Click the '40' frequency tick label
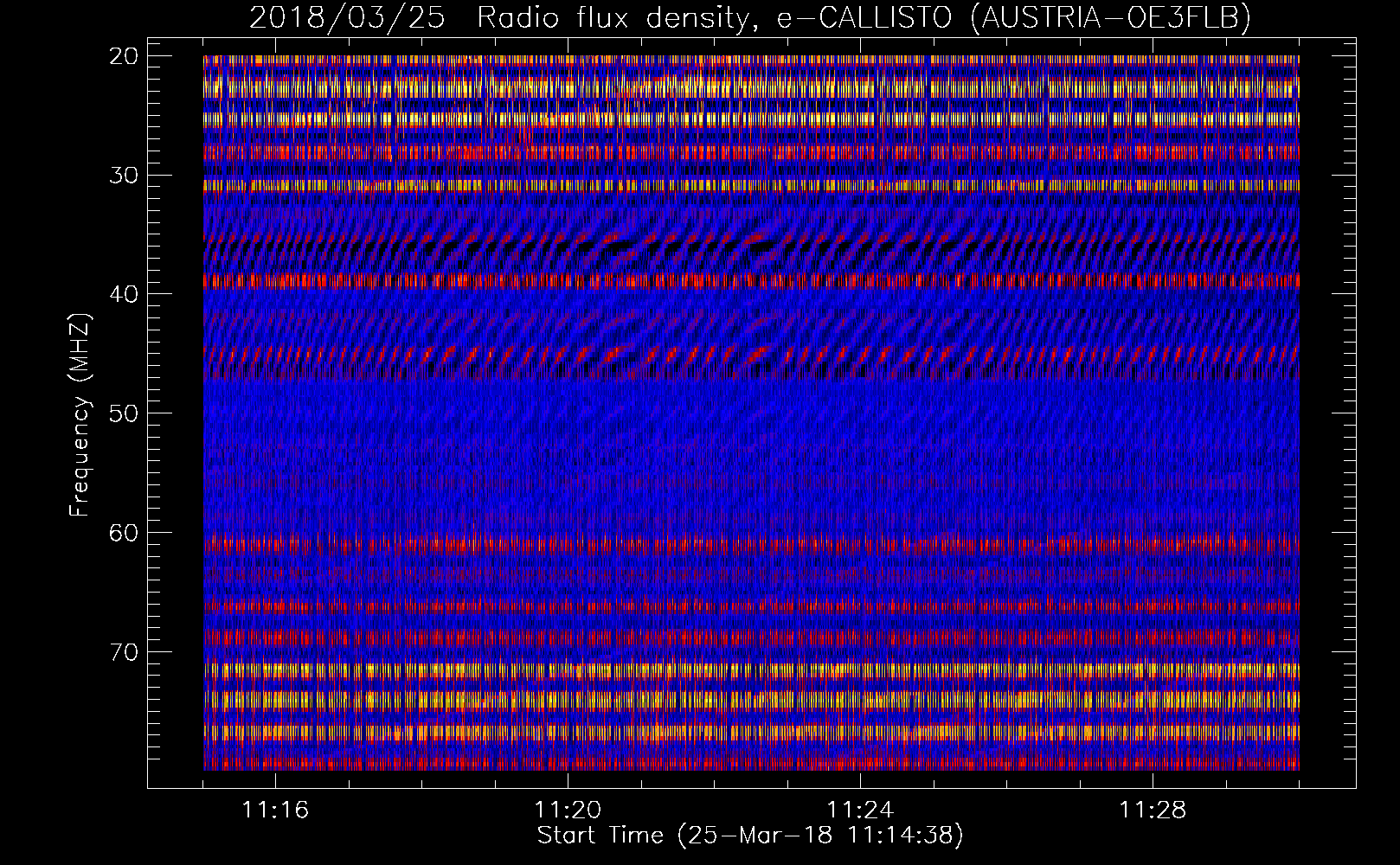Screen dimensions: 1400x865 click(125, 294)
